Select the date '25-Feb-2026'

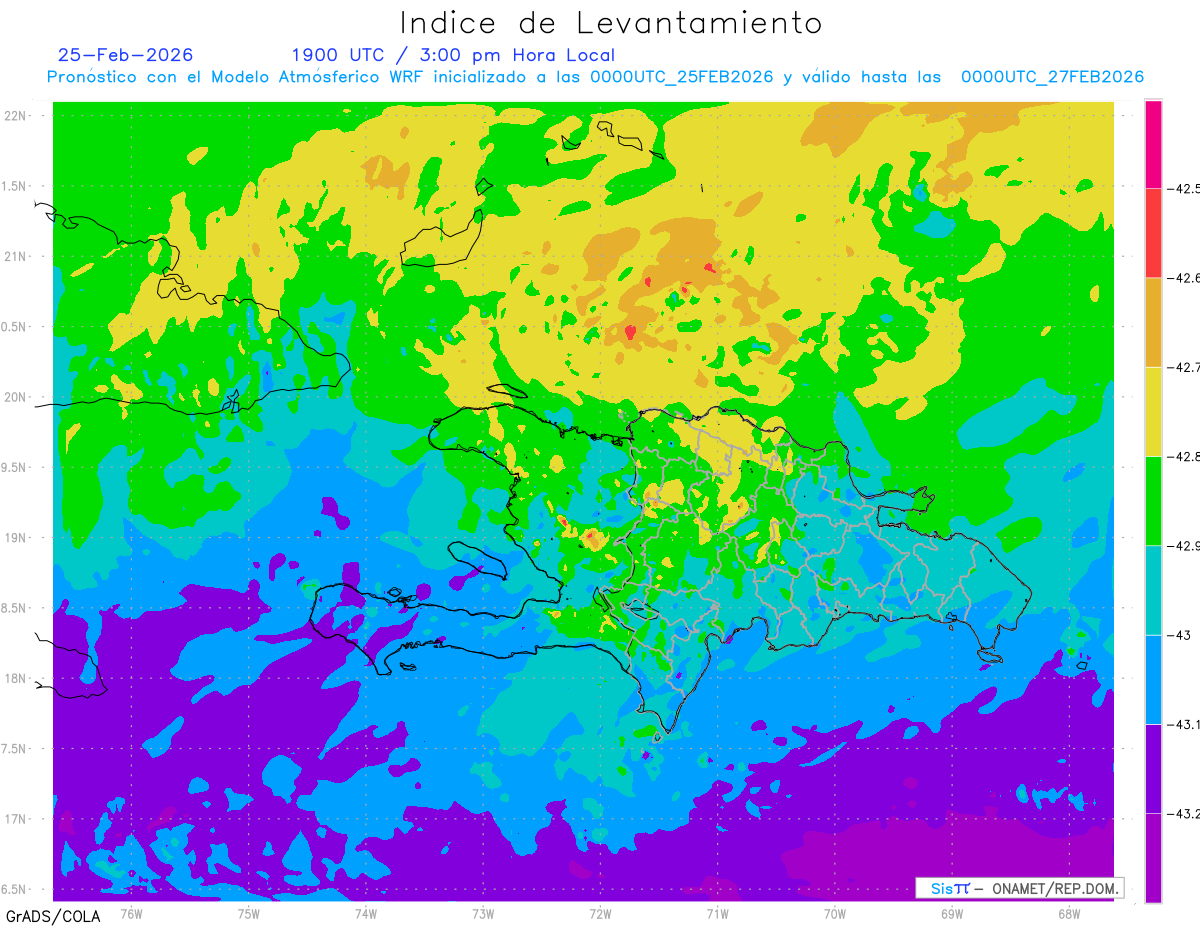pos(126,55)
